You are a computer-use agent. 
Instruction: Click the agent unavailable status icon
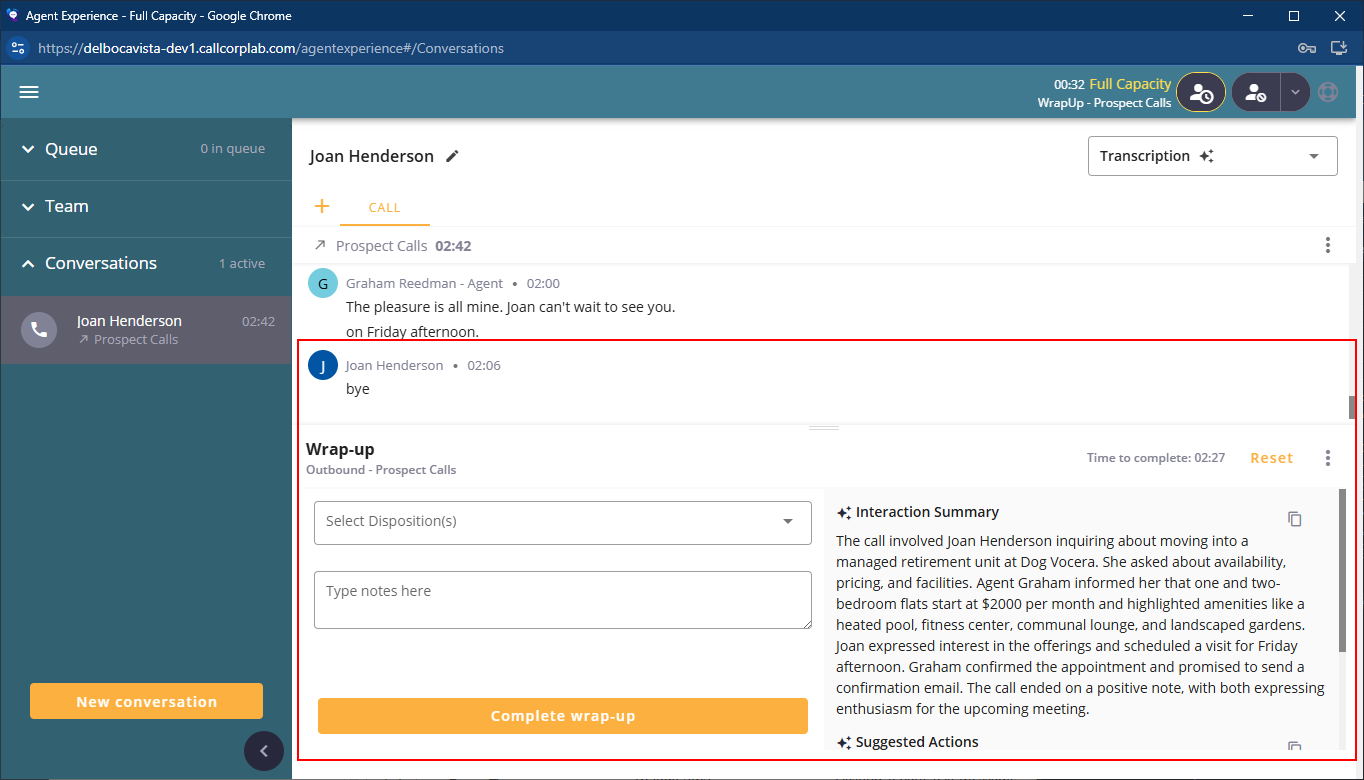tap(1256, 92)
